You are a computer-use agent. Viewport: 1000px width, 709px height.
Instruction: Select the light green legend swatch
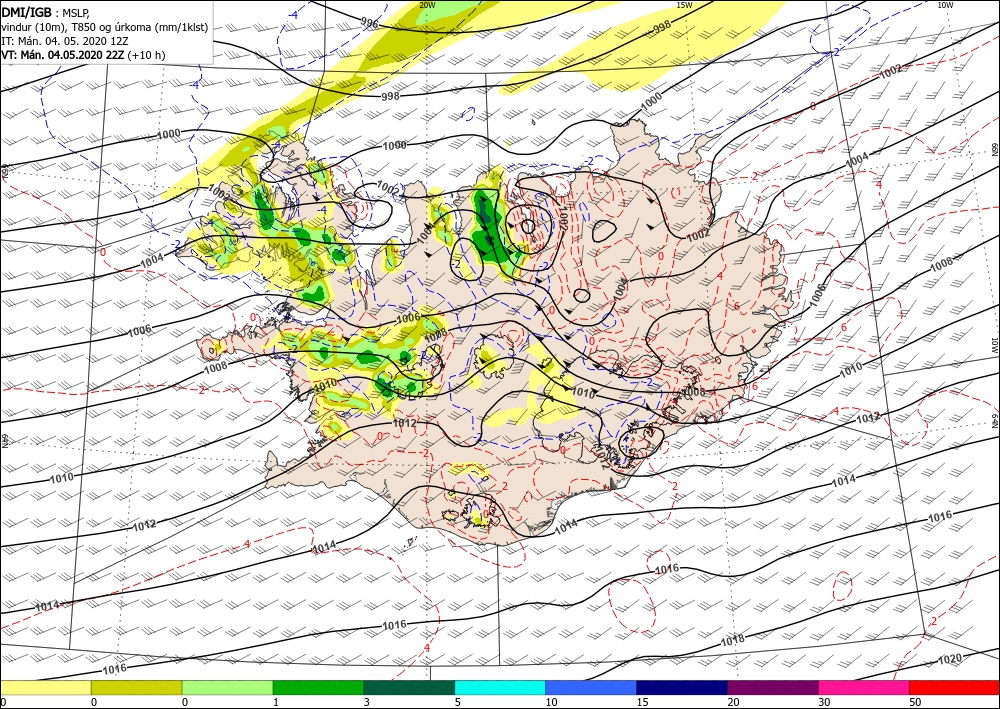point(227,688)
